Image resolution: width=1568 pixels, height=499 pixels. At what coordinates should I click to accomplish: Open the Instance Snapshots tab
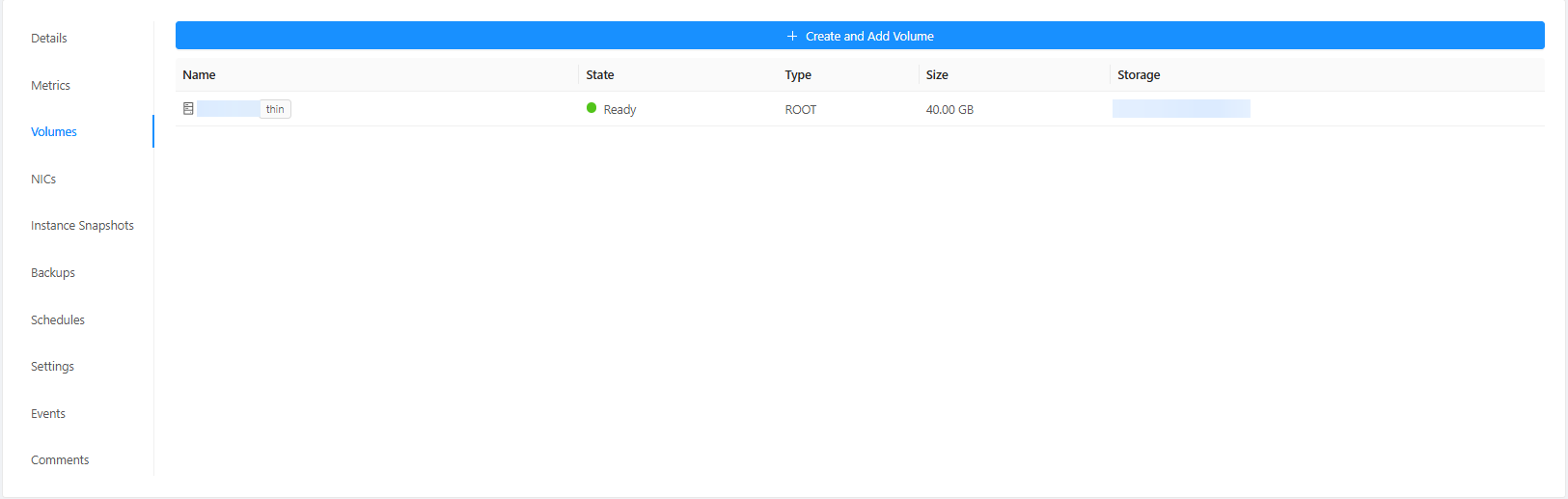(x=82, y=226)
